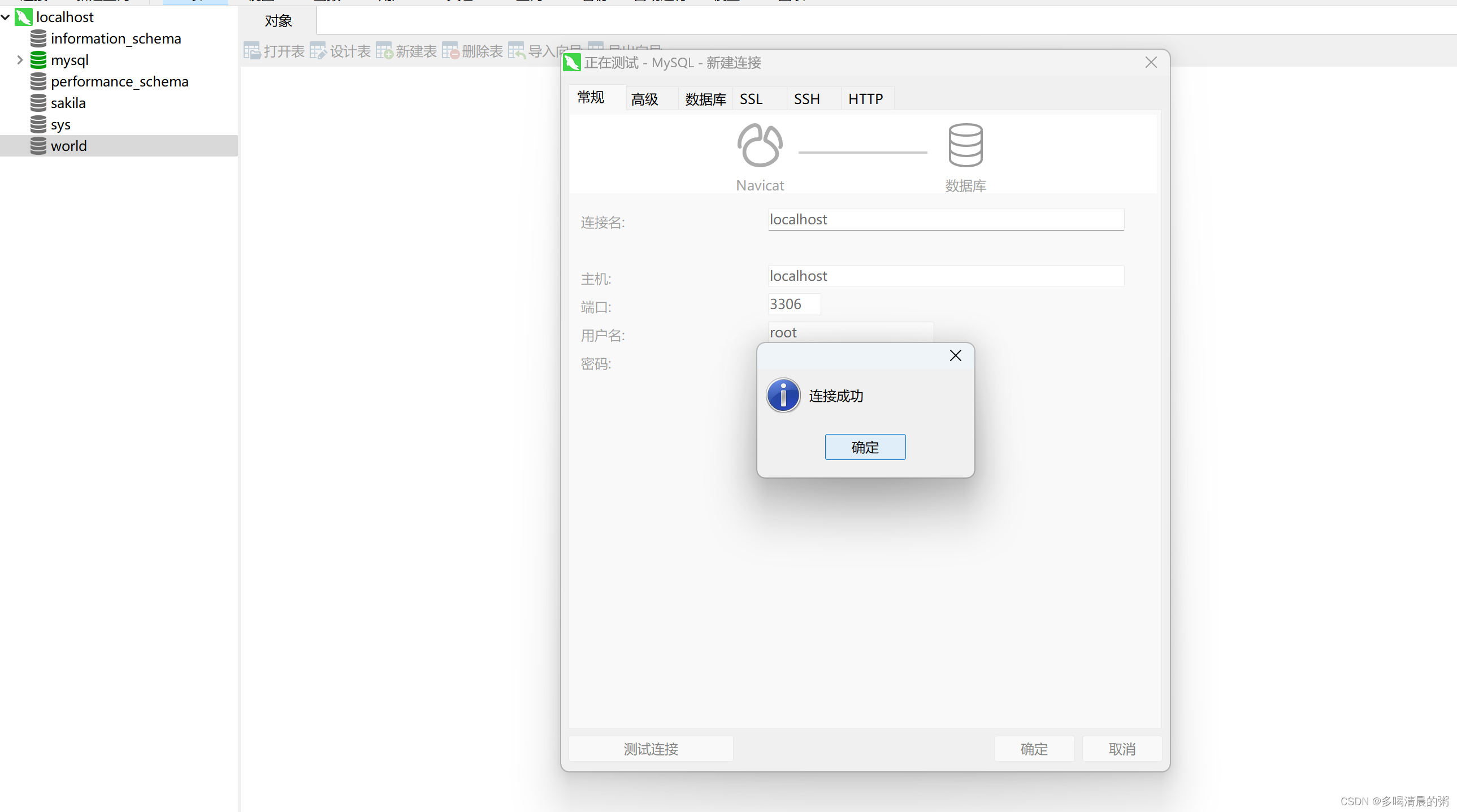The image size is (1457, 812).
Task: Click the Open Table (打开表) toolbar icon
Action: pos(251,51)
